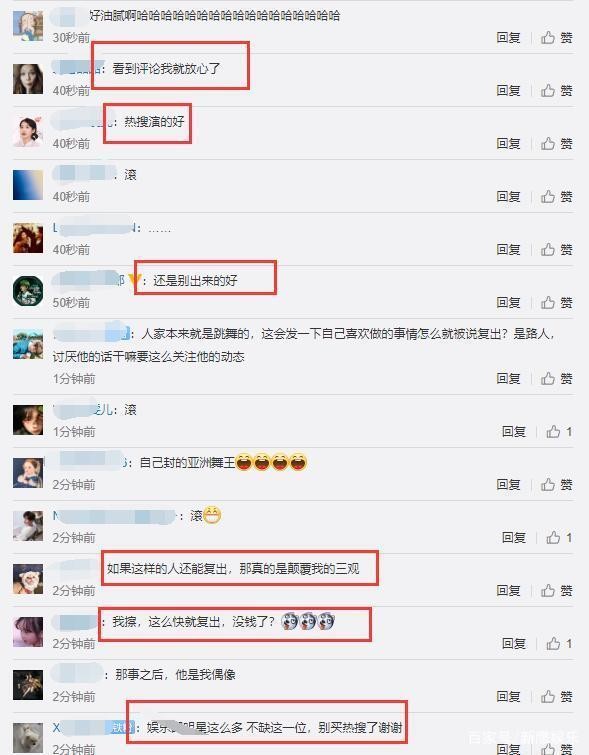Screen dimensions: 589x755
Task: Like the '我擦，这么快就复出' comment
Action: tap(559, 643)
